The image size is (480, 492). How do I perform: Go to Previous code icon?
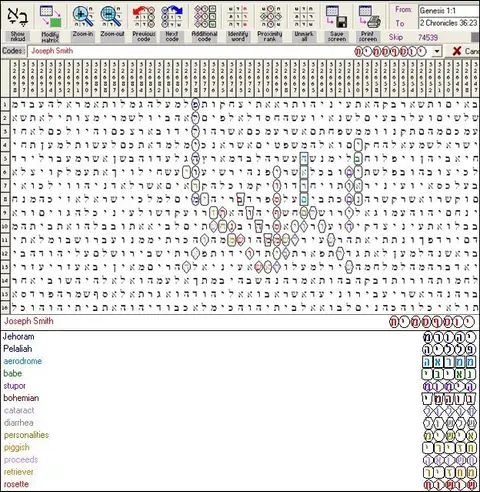click(x=144, y=17)
